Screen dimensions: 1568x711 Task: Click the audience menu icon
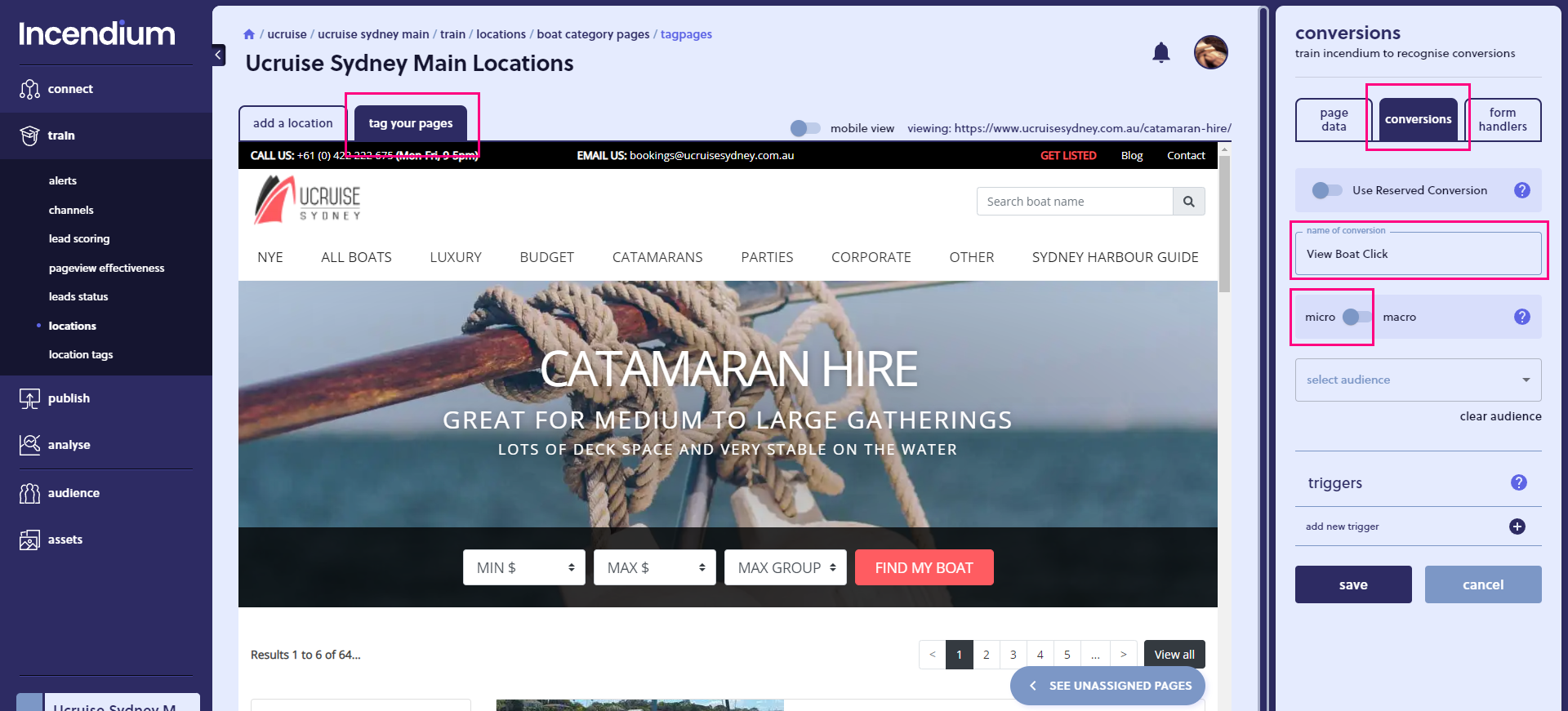tap(29, 493)
